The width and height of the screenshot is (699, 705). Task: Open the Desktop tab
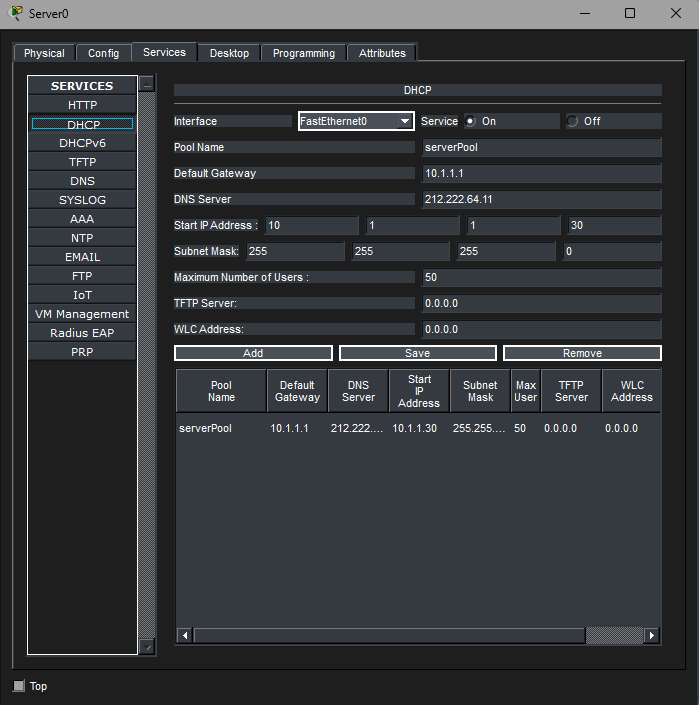tap(229, 53)
